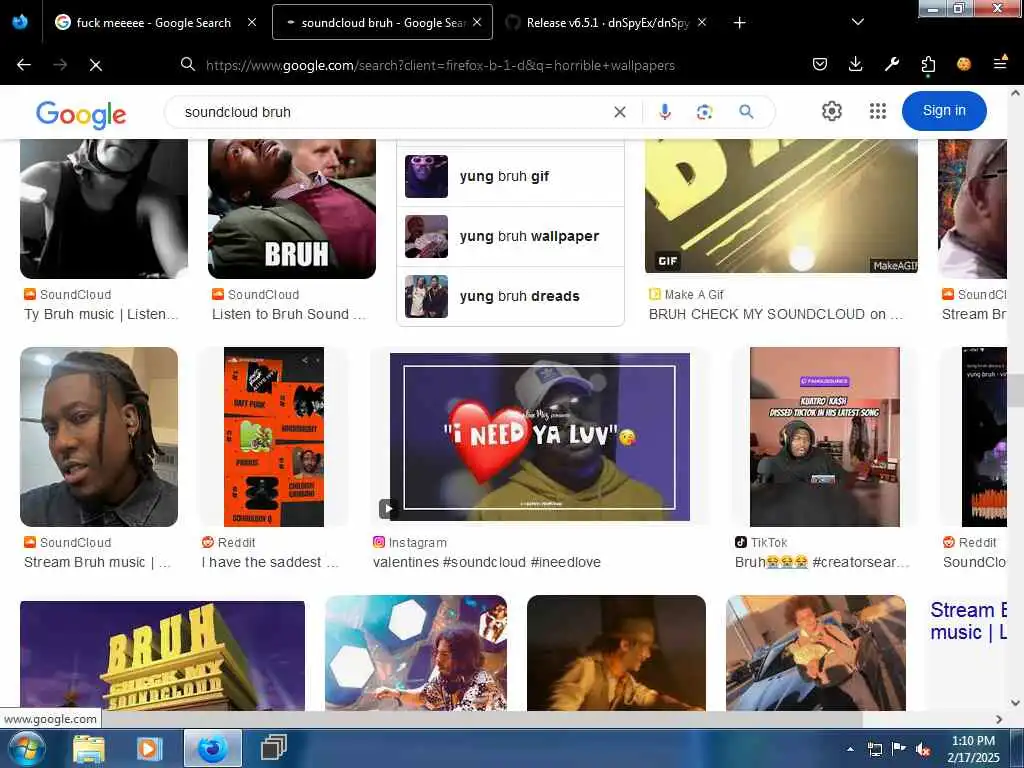Open the golden BRUH monument thumbnail
1024x768 pixels.
[x=163, y=656]
